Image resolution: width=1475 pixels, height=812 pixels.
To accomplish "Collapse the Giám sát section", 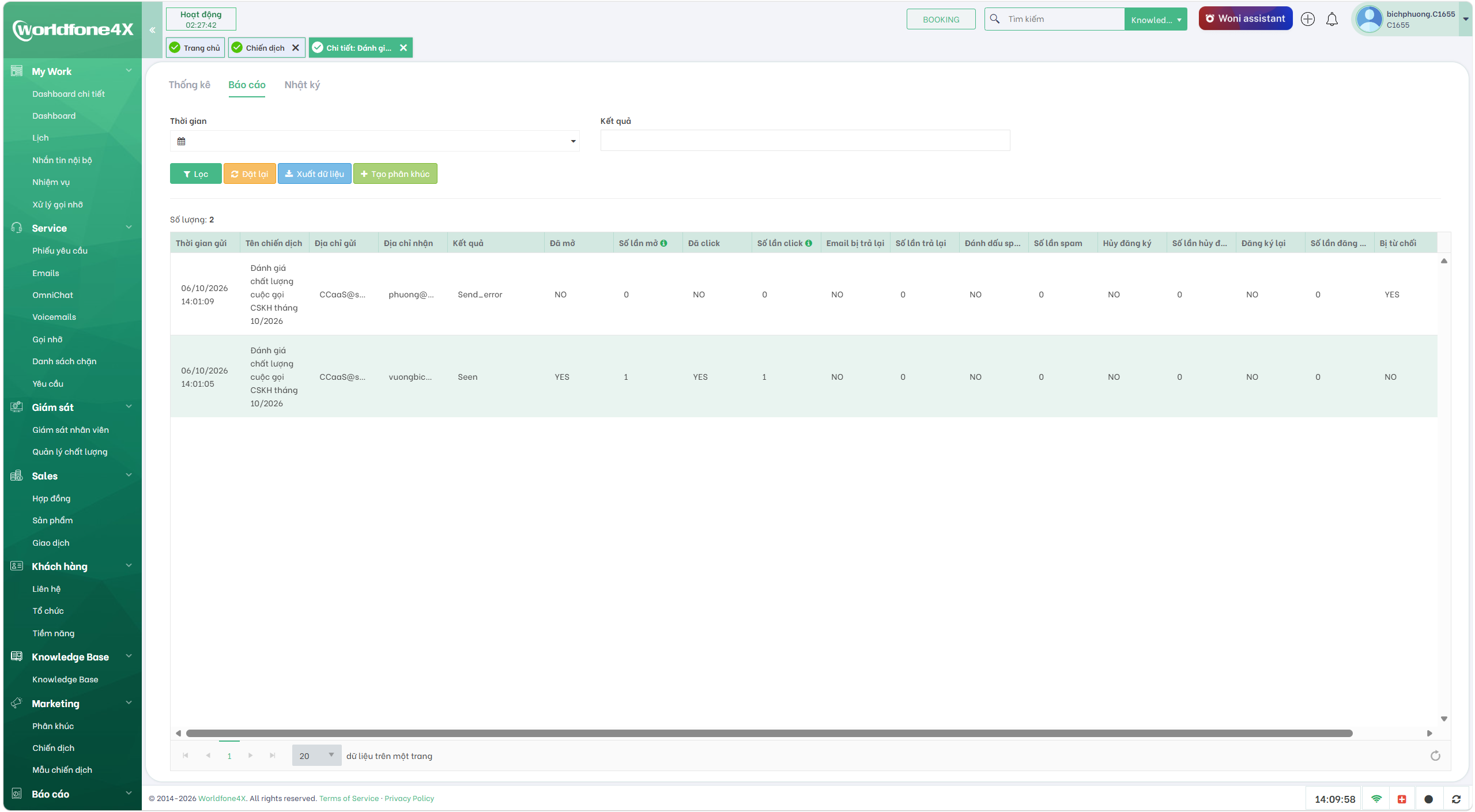I will (x=129, y=407).
